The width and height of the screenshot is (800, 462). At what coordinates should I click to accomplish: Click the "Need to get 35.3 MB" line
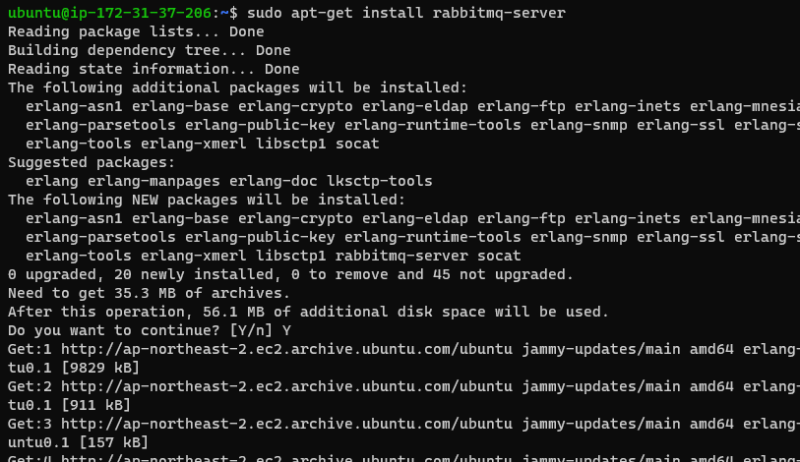[148, 293]
